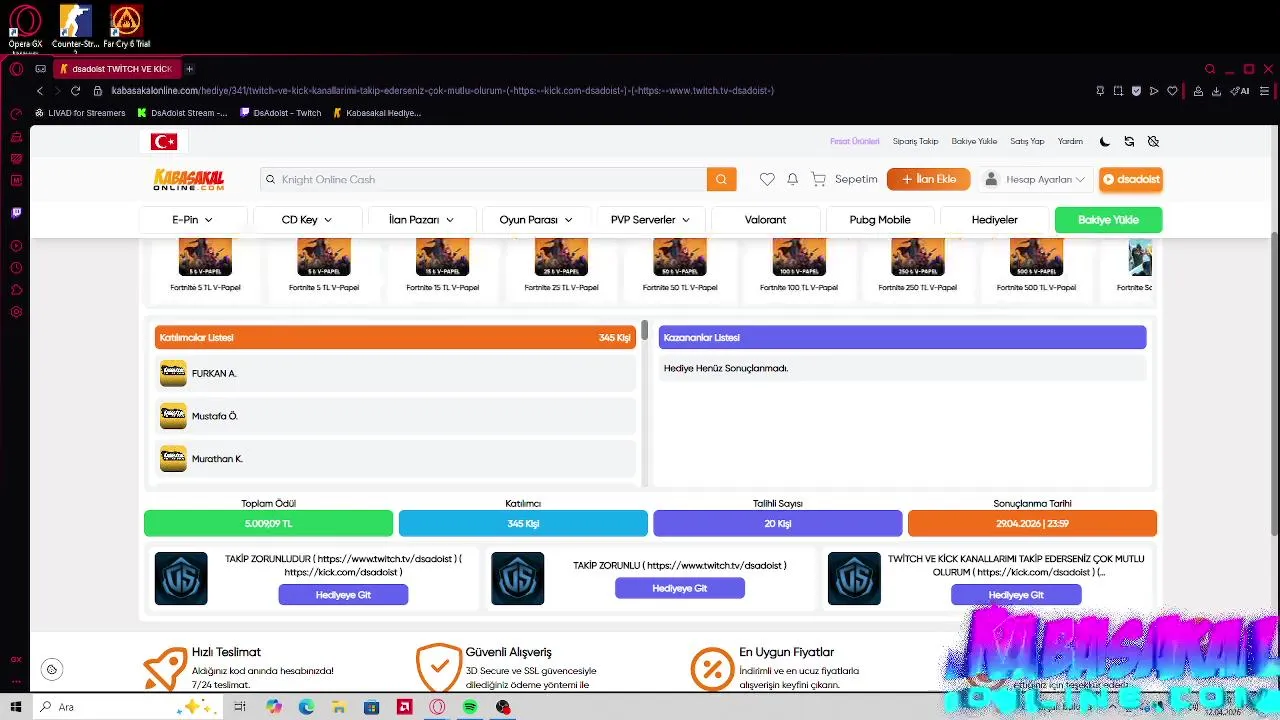Open Extensions from the Opera sidebar

tap(16, 290)
